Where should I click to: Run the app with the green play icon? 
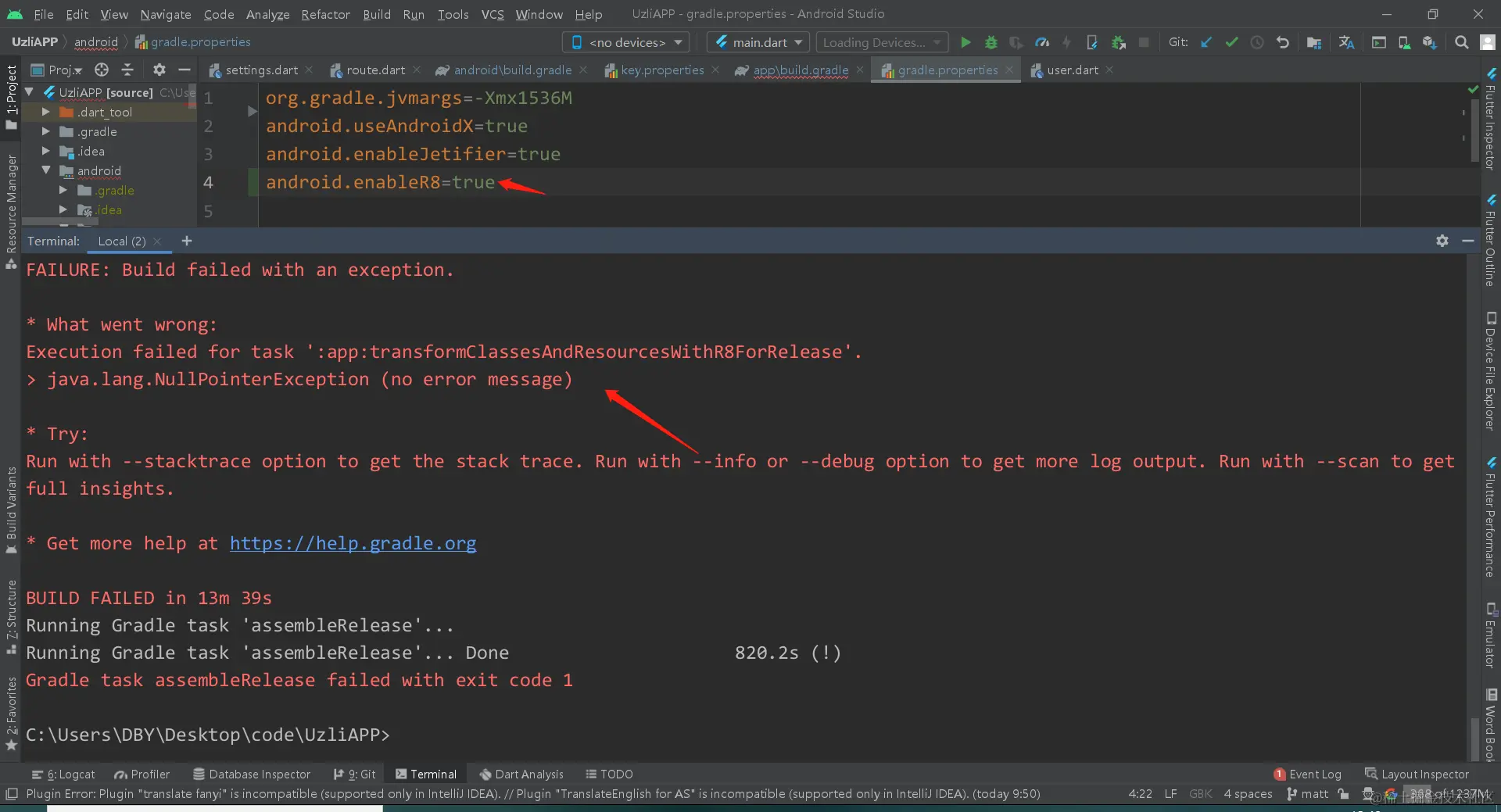965,42
